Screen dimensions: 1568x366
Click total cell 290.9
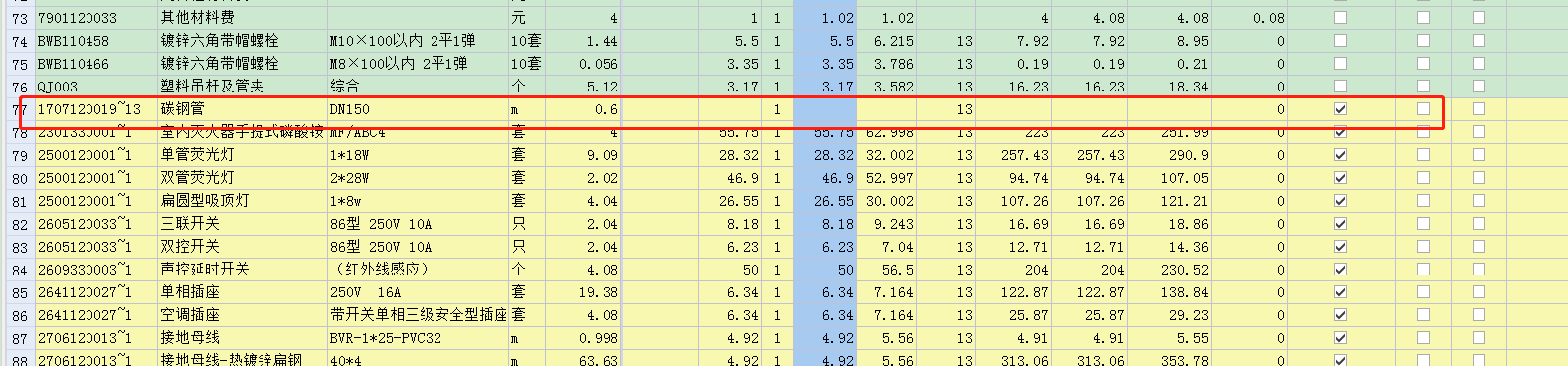1169,155
